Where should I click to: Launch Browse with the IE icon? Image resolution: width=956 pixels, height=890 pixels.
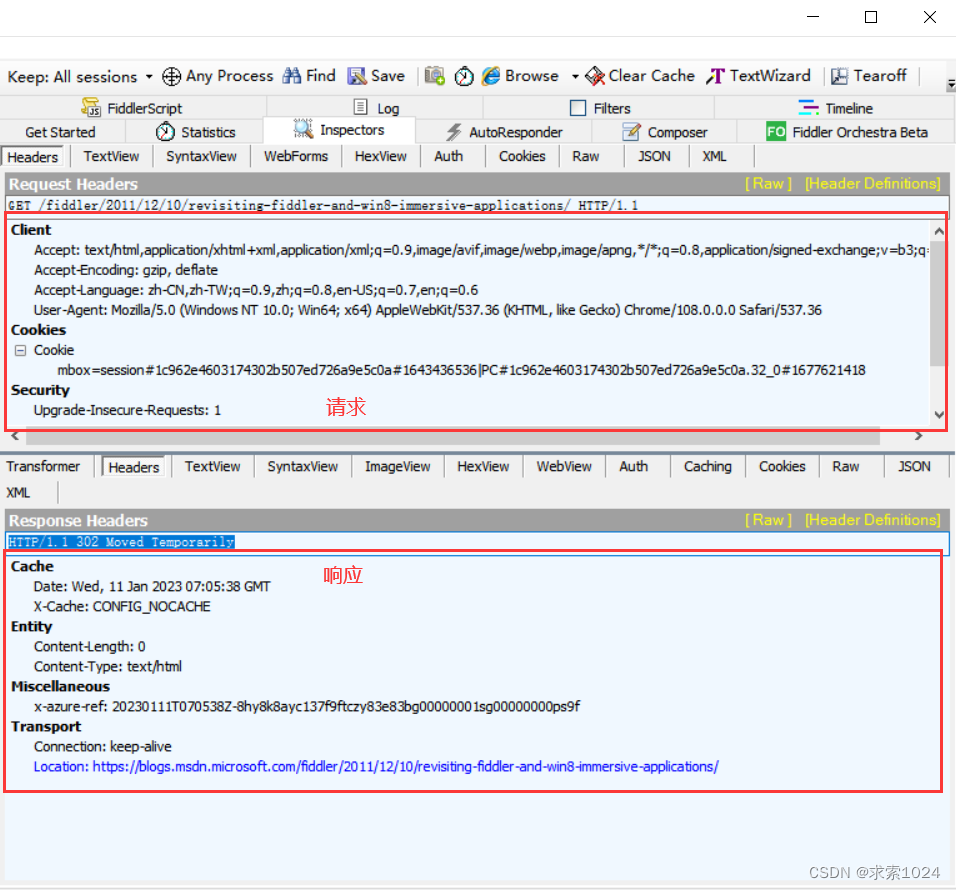[x=491, y=76]
